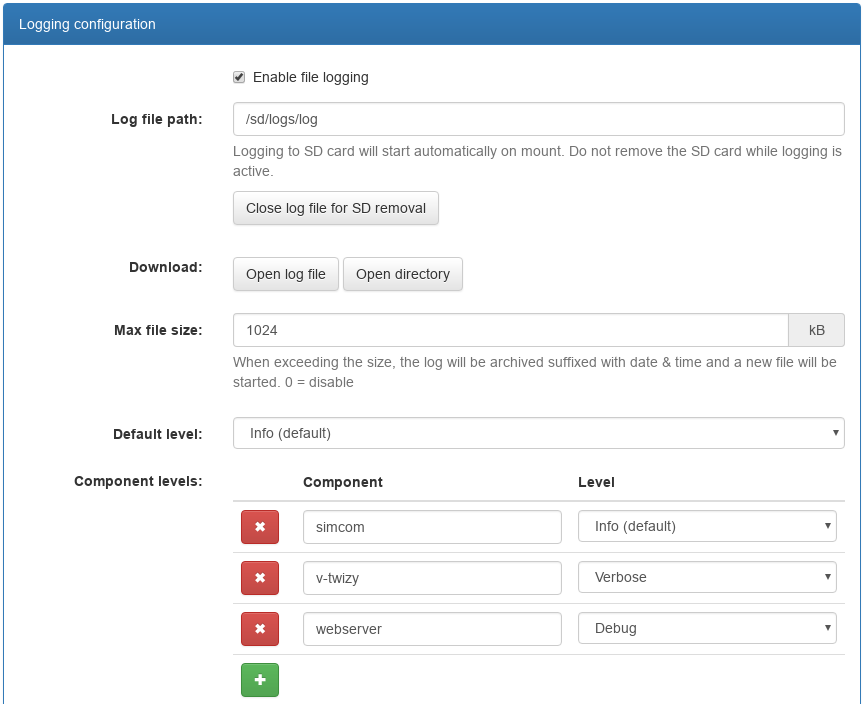Toggle the Enable file logging checkbox
This screenshot has width=867, height=704.
[x=239, y=77]
